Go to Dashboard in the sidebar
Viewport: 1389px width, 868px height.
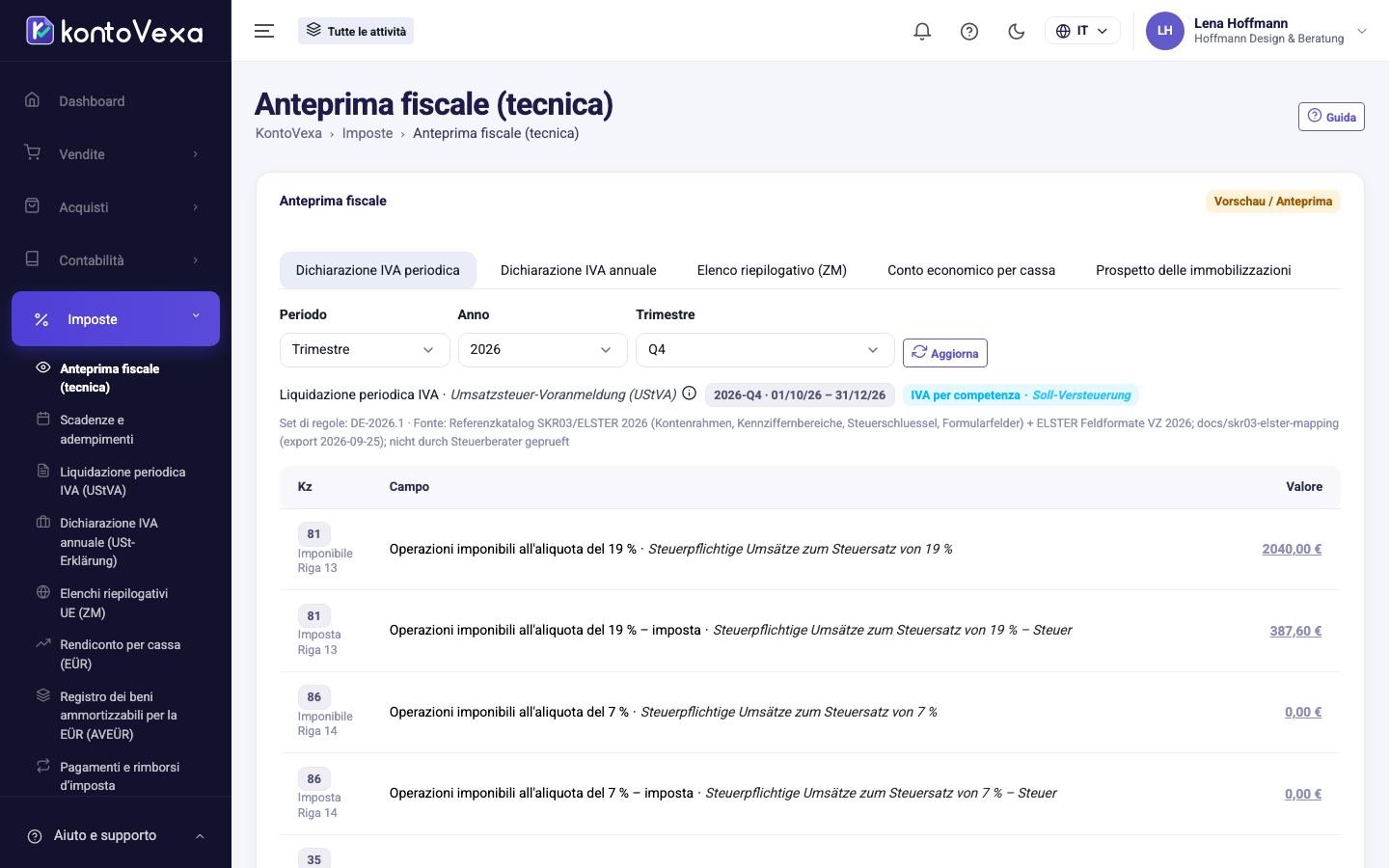(x=116, y=101)
